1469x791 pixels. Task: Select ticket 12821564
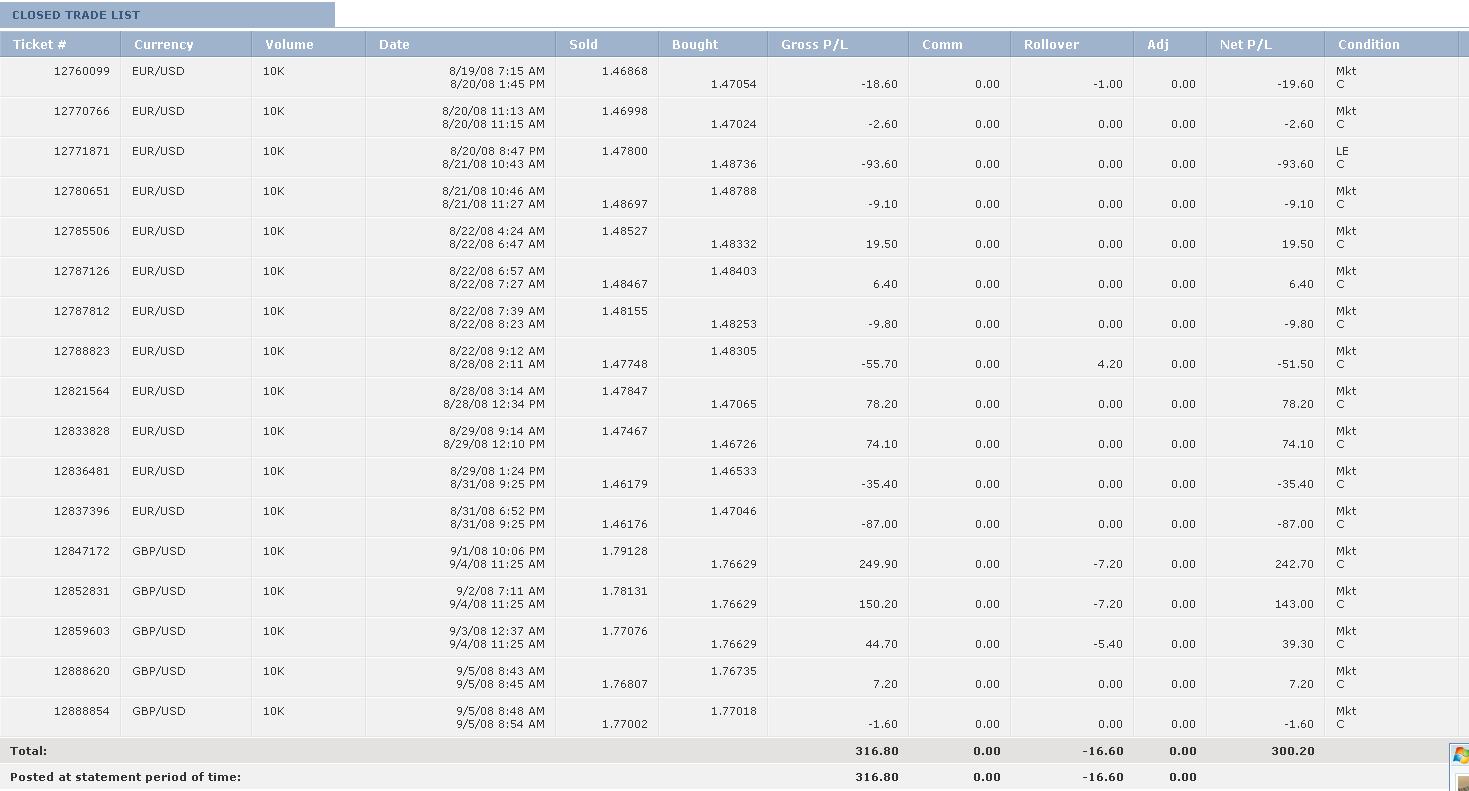pyautogui.click(x=82, y=391)
